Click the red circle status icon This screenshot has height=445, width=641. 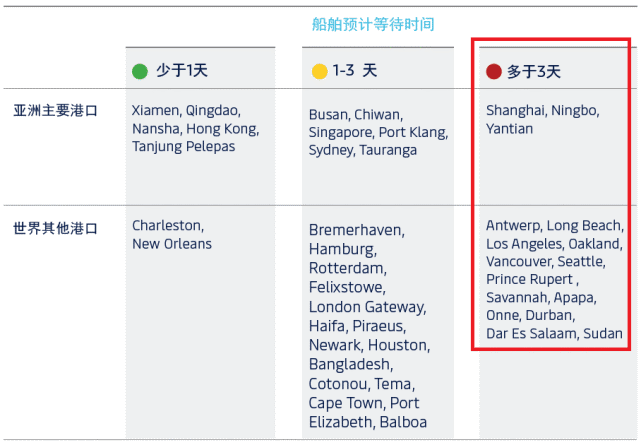(x=494, y=72)
